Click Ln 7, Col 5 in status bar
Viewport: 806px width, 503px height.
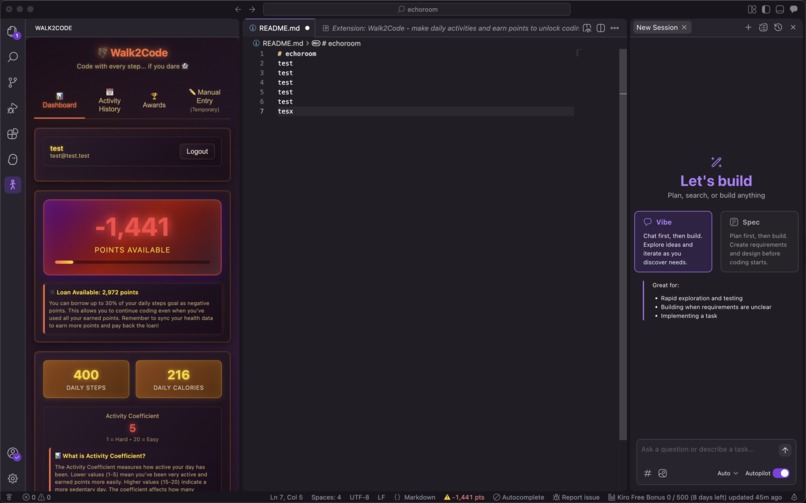tap(286, 497)
